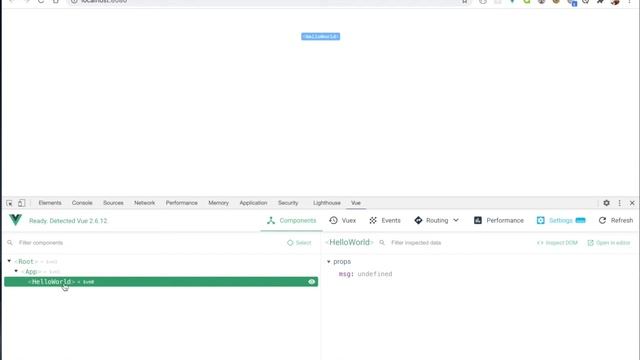This screenshot has height=360, width=640.
Task: Select the Vue devtools tab
Action: [x=356, y=203]
